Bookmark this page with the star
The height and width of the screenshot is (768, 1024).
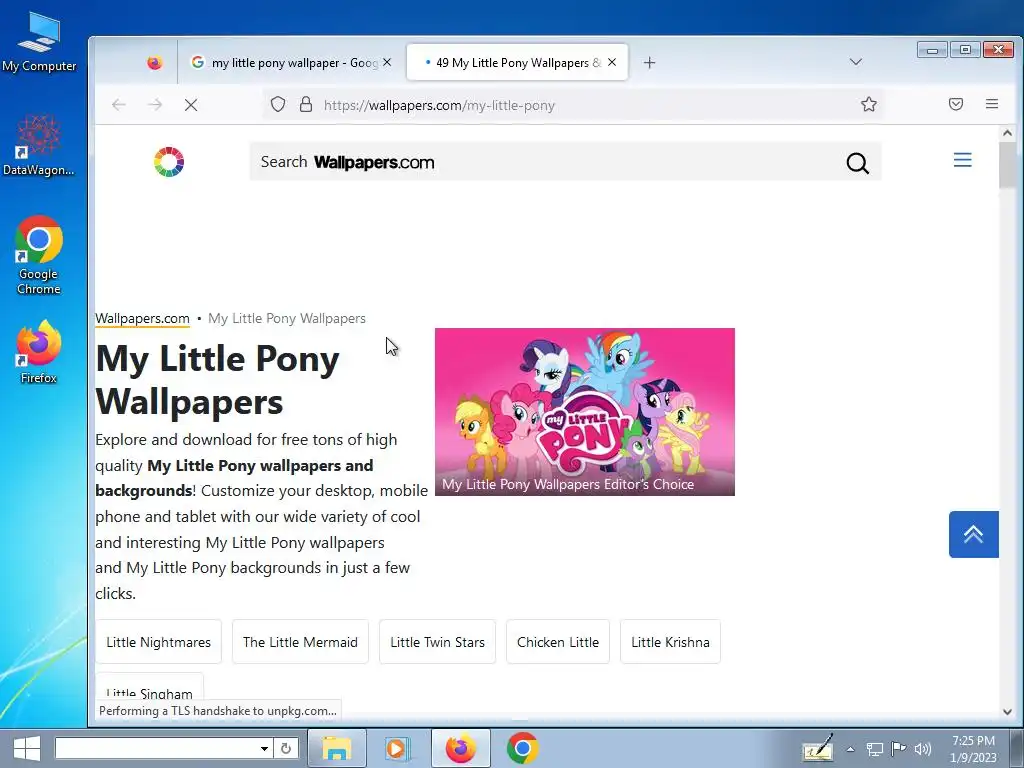[x=869, y=104]
